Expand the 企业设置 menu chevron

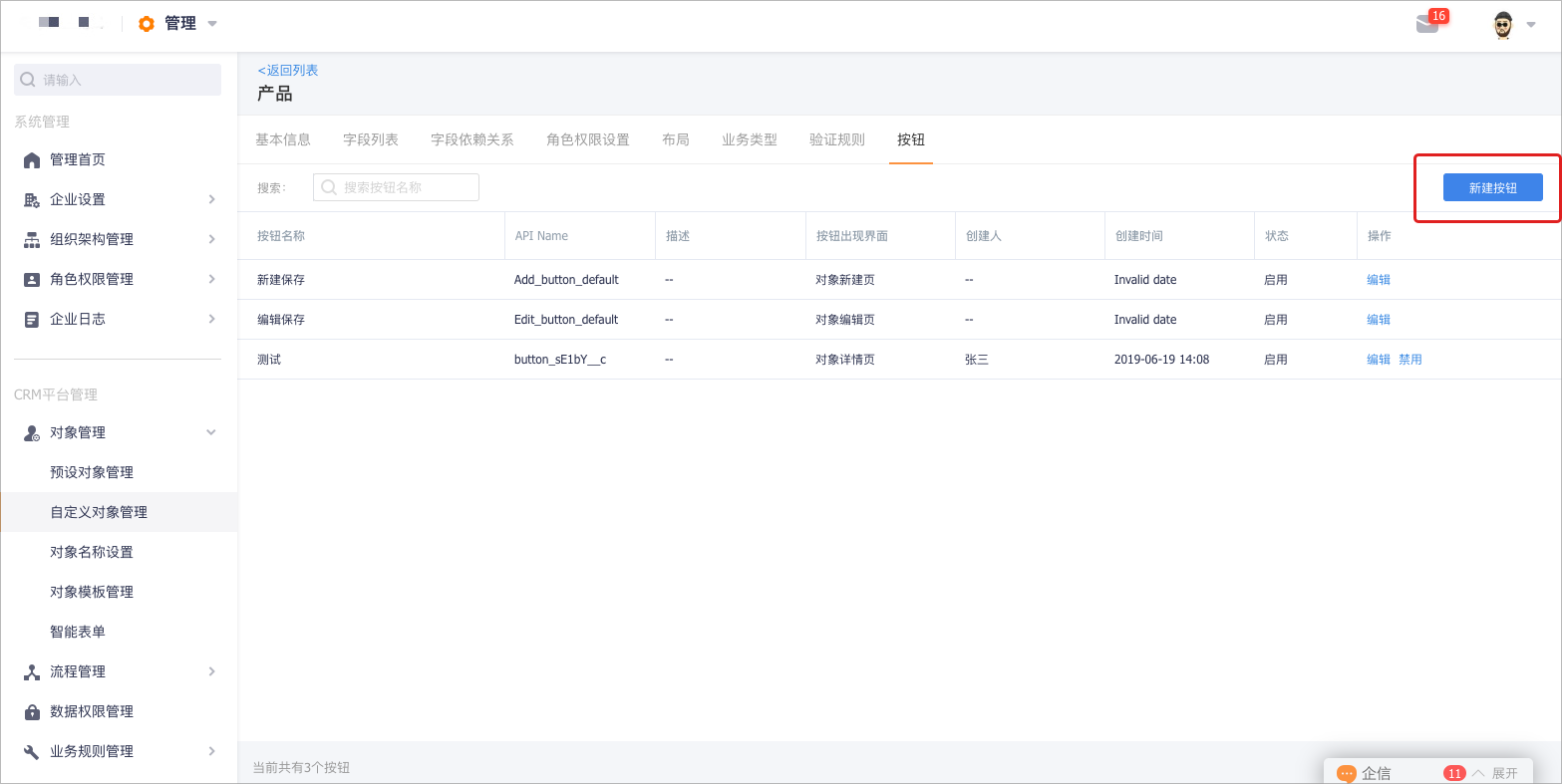(x=211, y=199)
